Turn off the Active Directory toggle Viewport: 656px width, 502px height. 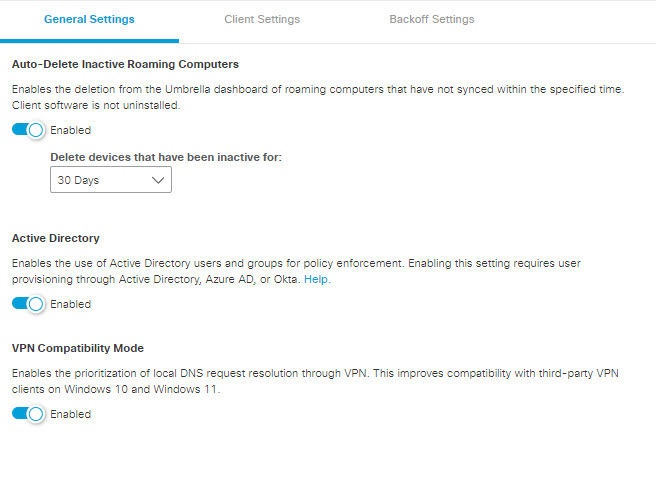[x=29, y=304]
